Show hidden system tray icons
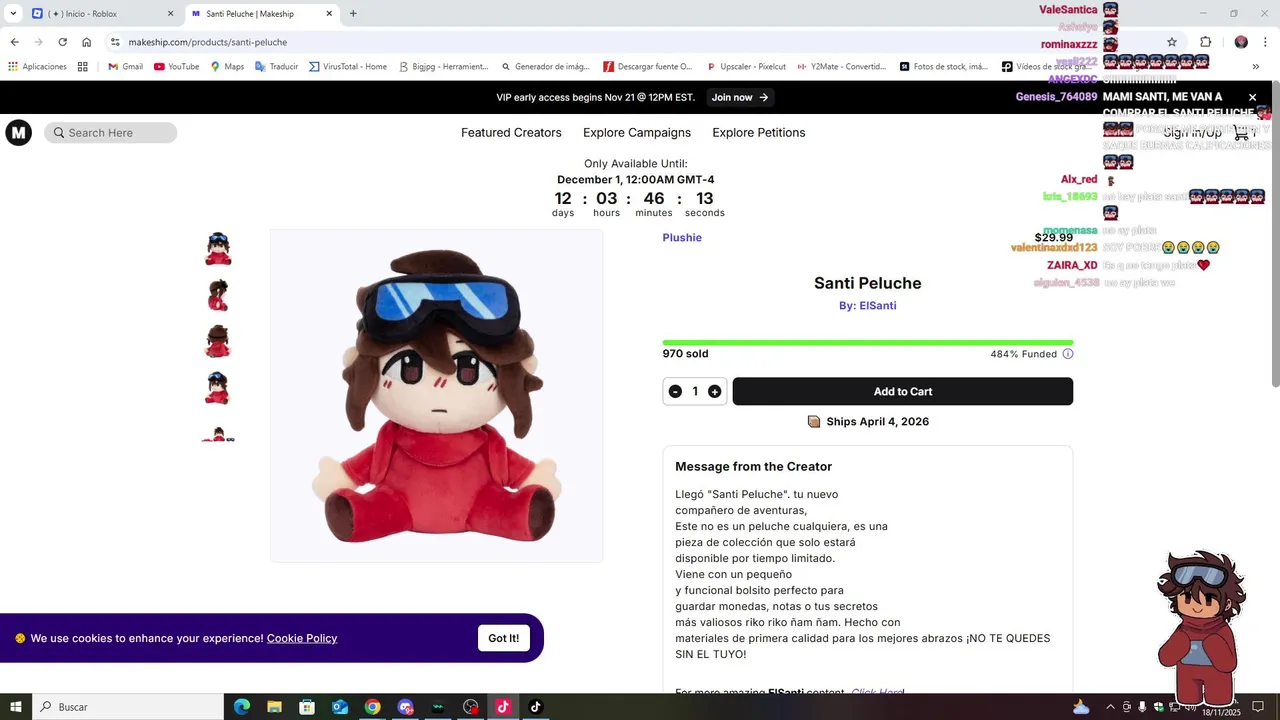Image resolution: width=1280 pixels, height=720 pixels. click(x=1110, y=707)
